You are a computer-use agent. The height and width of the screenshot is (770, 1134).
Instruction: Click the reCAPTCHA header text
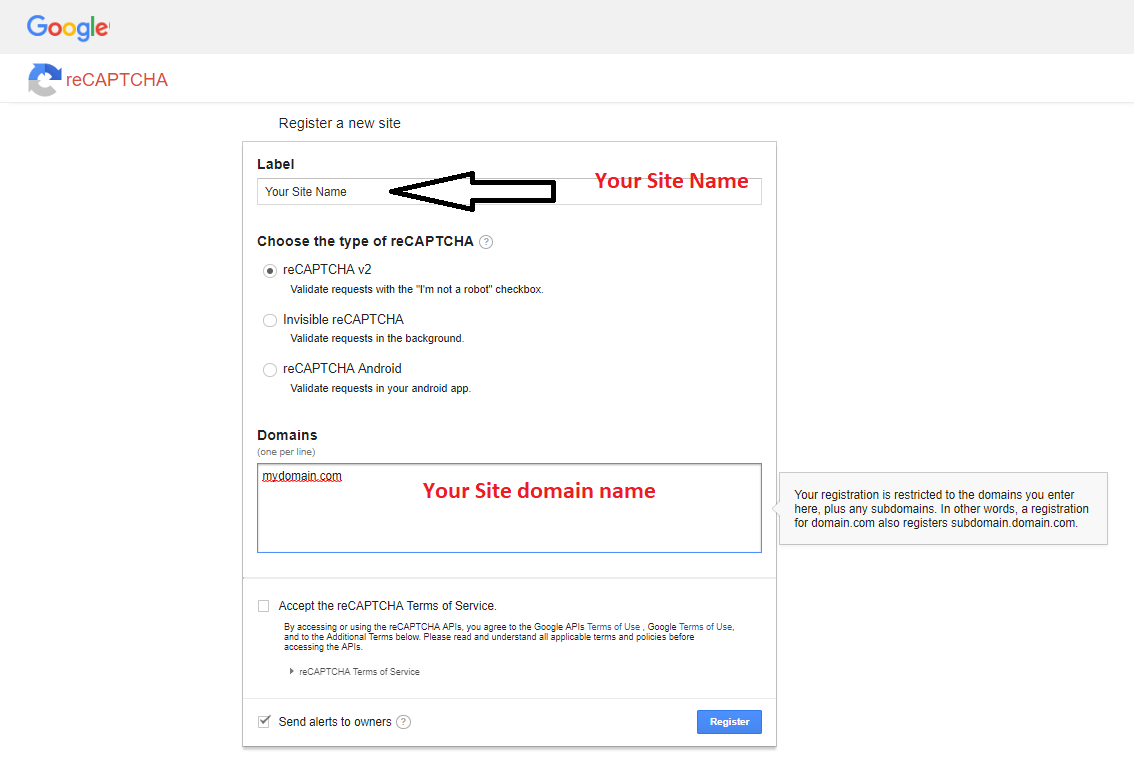[x=117, y=80]
